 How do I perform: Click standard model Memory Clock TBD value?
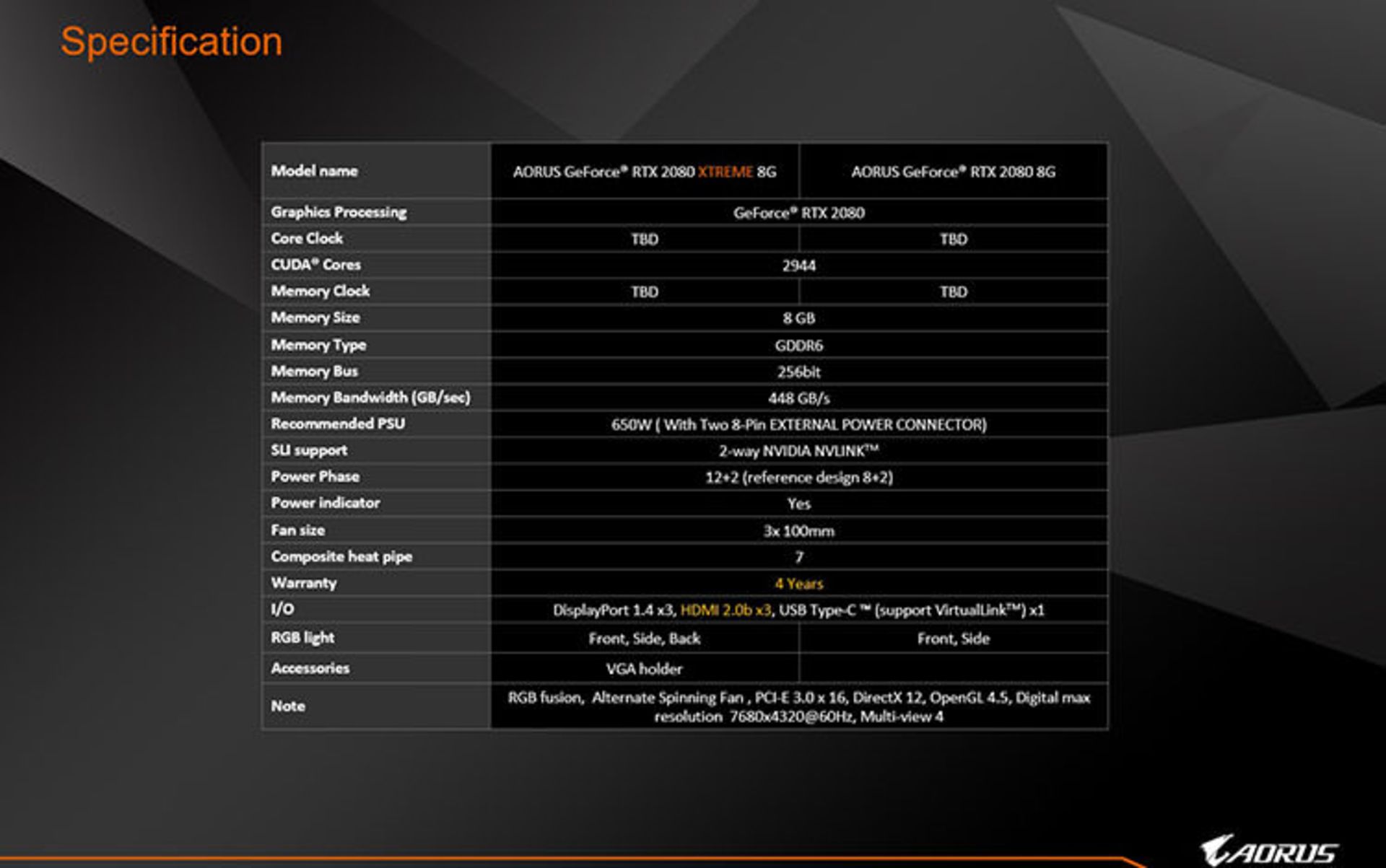953,291
